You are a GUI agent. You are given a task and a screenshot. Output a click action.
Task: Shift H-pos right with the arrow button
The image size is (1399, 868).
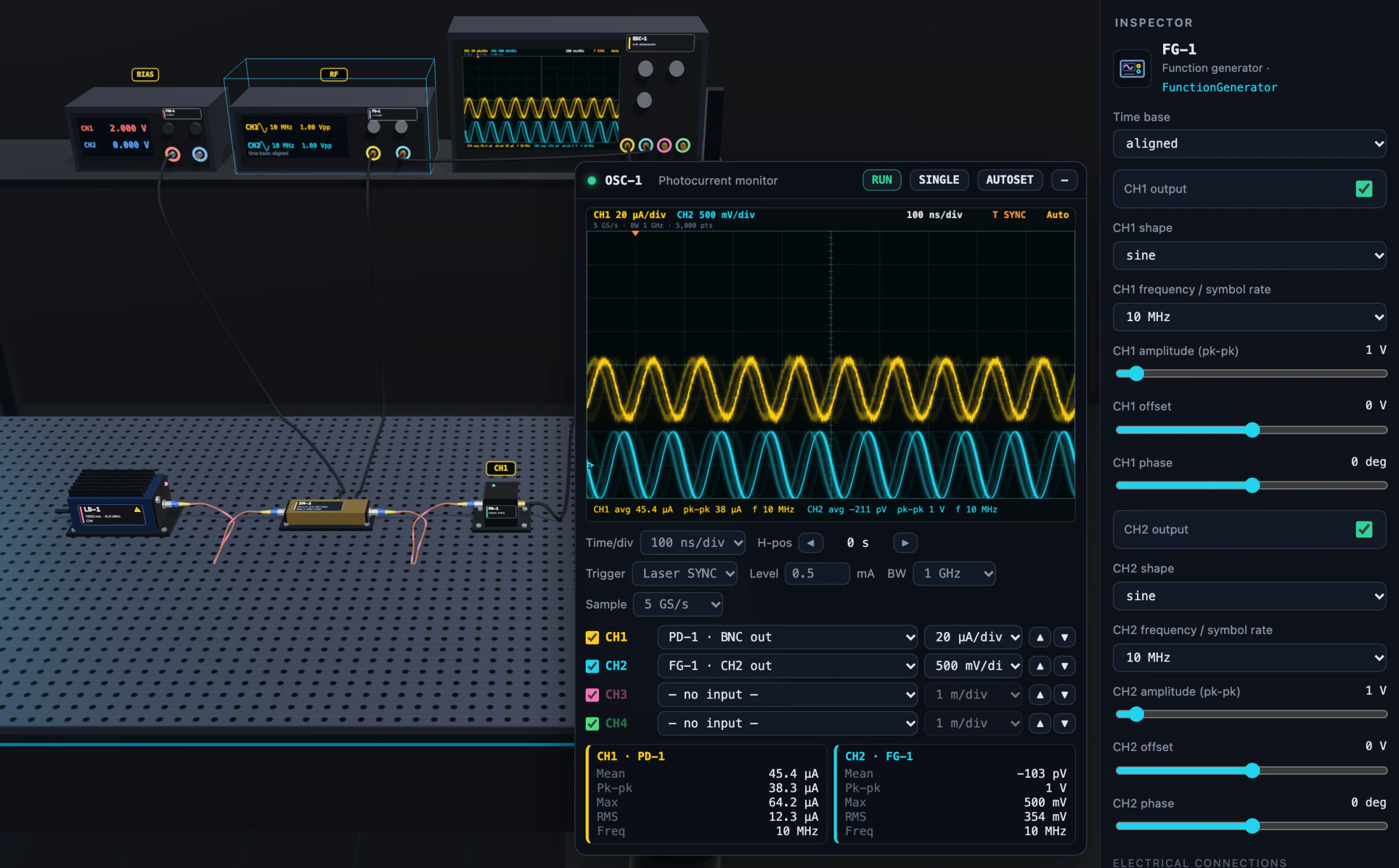(905, 542)
